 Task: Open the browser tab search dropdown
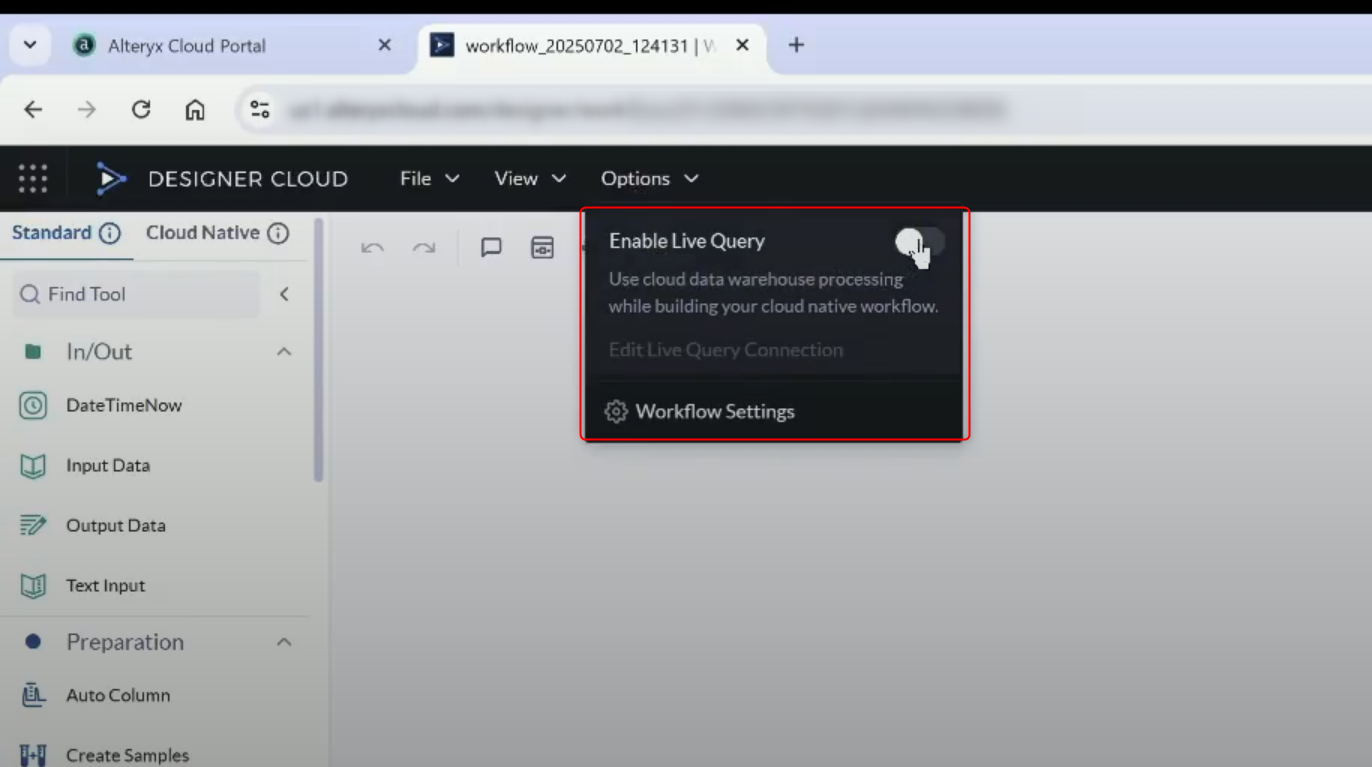(x=30, y=45)
